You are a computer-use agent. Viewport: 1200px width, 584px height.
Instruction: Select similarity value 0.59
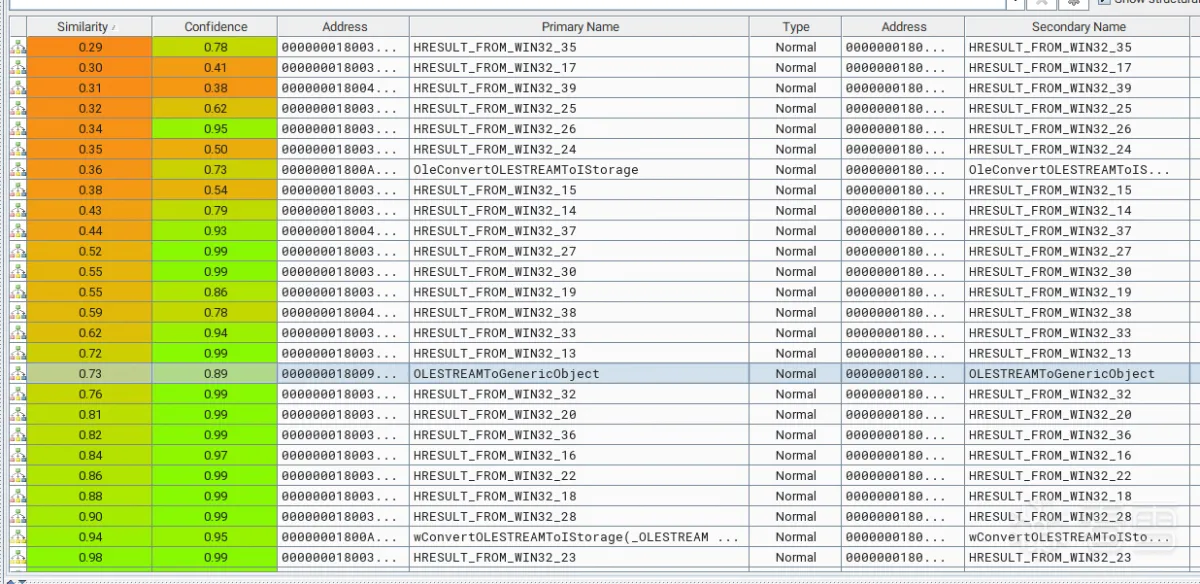pyautogui.click(x=90, y=312)
